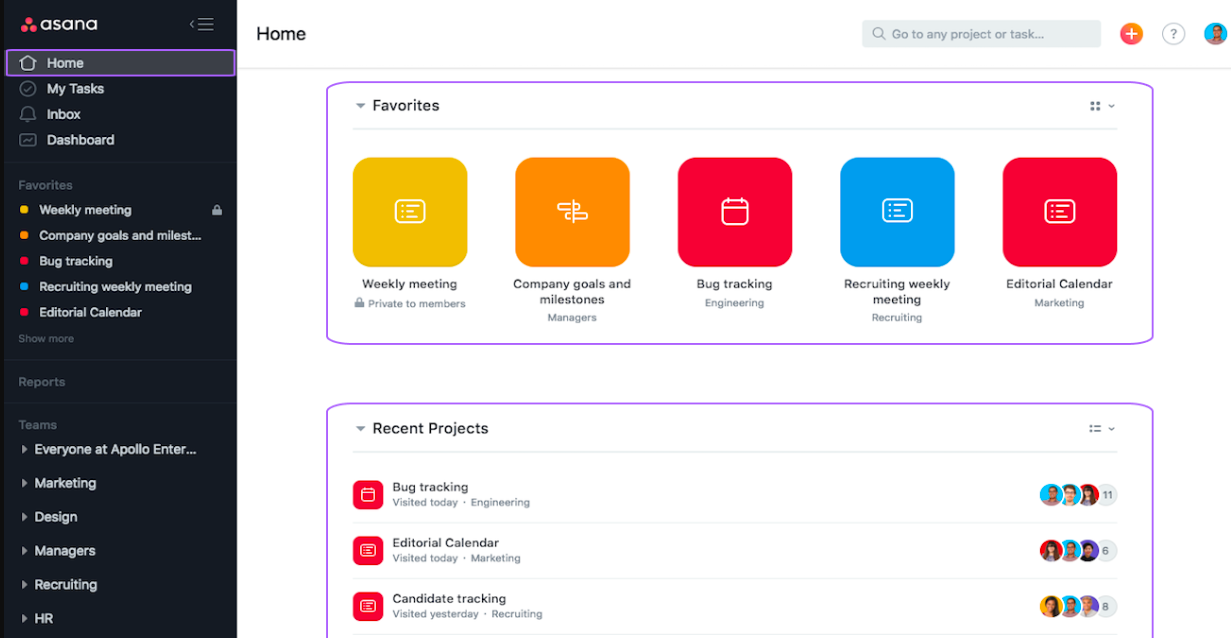
Task: Click member avatars on the Editorial Calendar row
Action: 1069,551
